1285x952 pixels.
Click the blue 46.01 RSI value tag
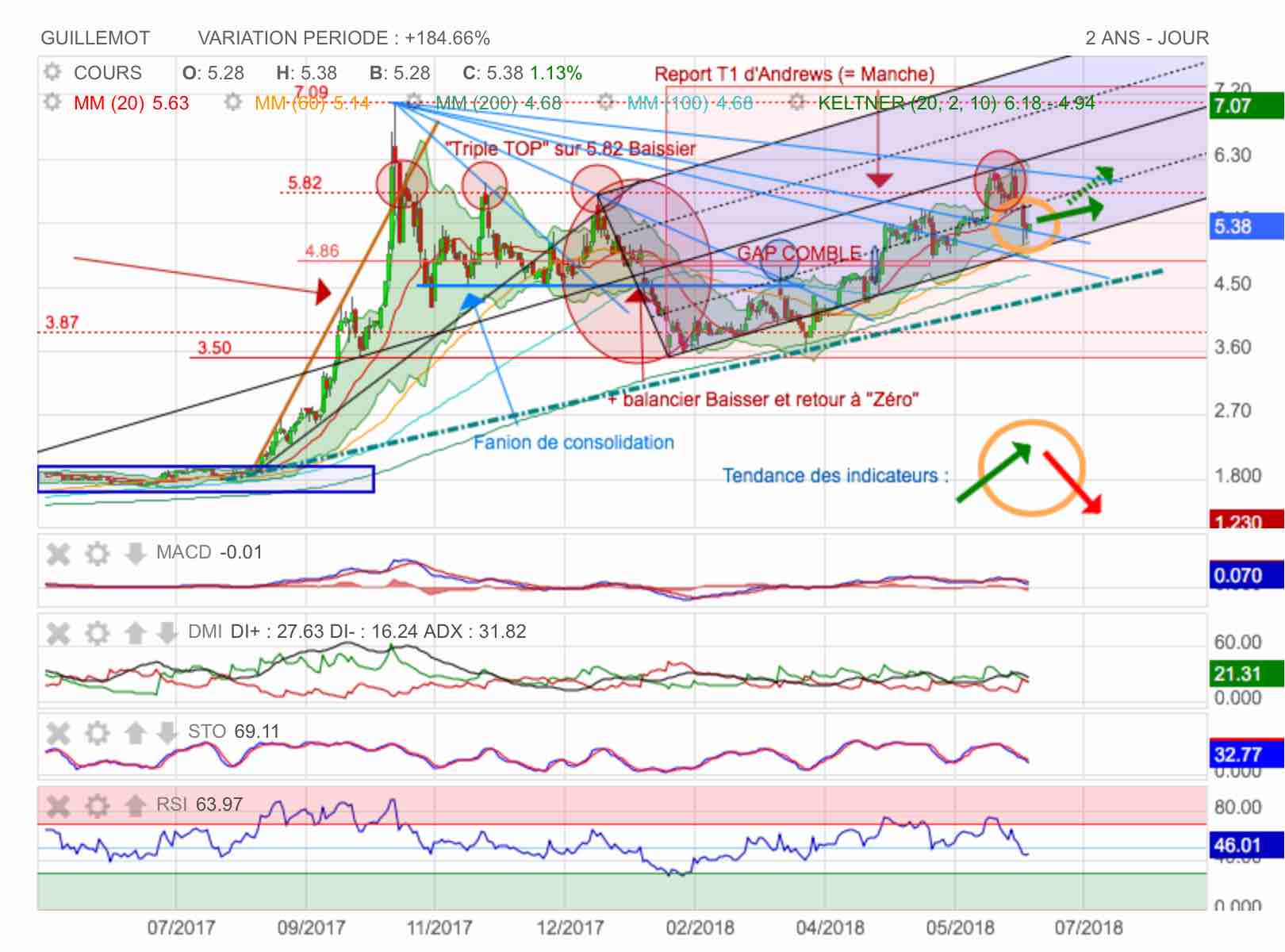click(1245, 845)
